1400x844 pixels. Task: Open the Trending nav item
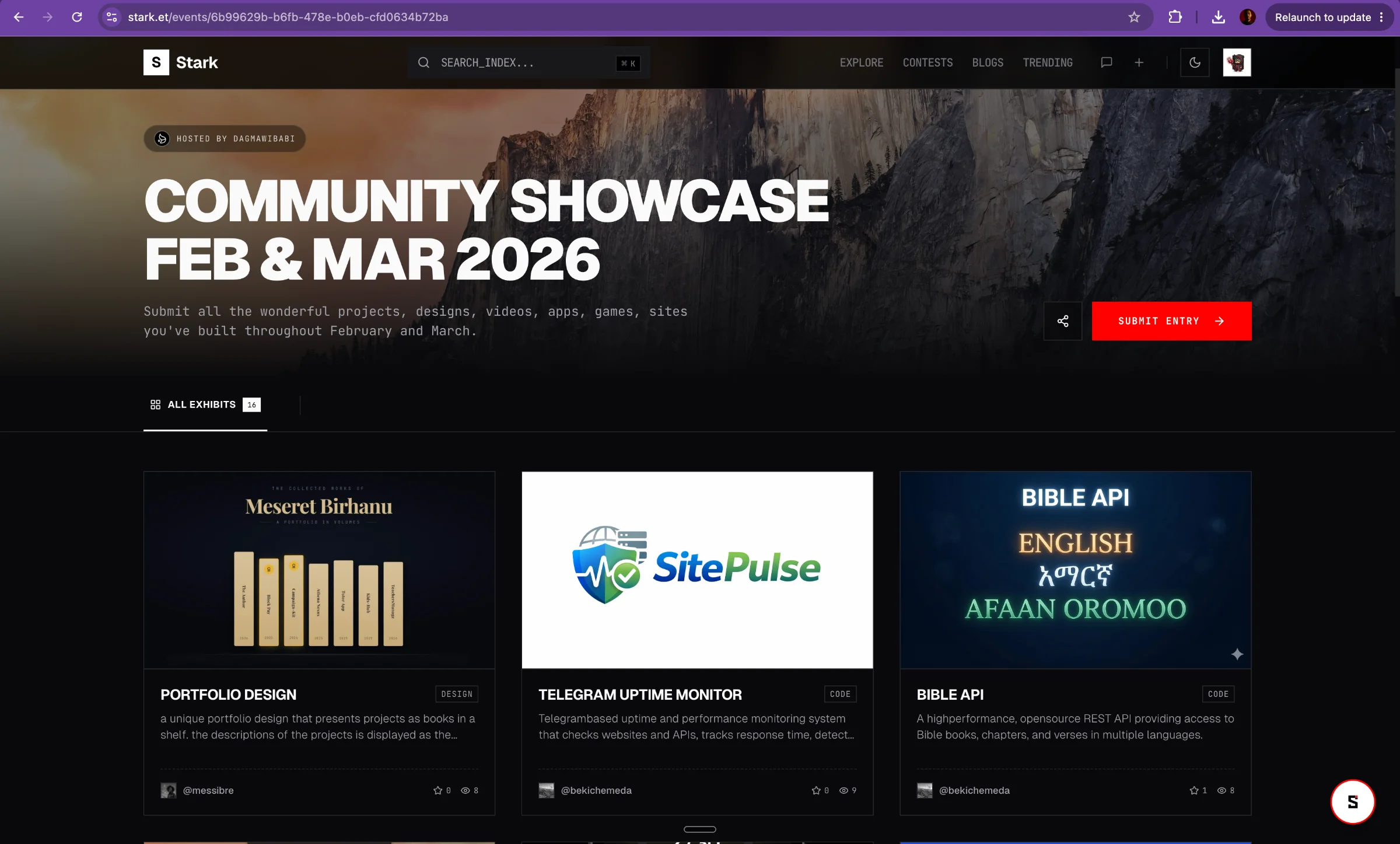click(1048, 62)
